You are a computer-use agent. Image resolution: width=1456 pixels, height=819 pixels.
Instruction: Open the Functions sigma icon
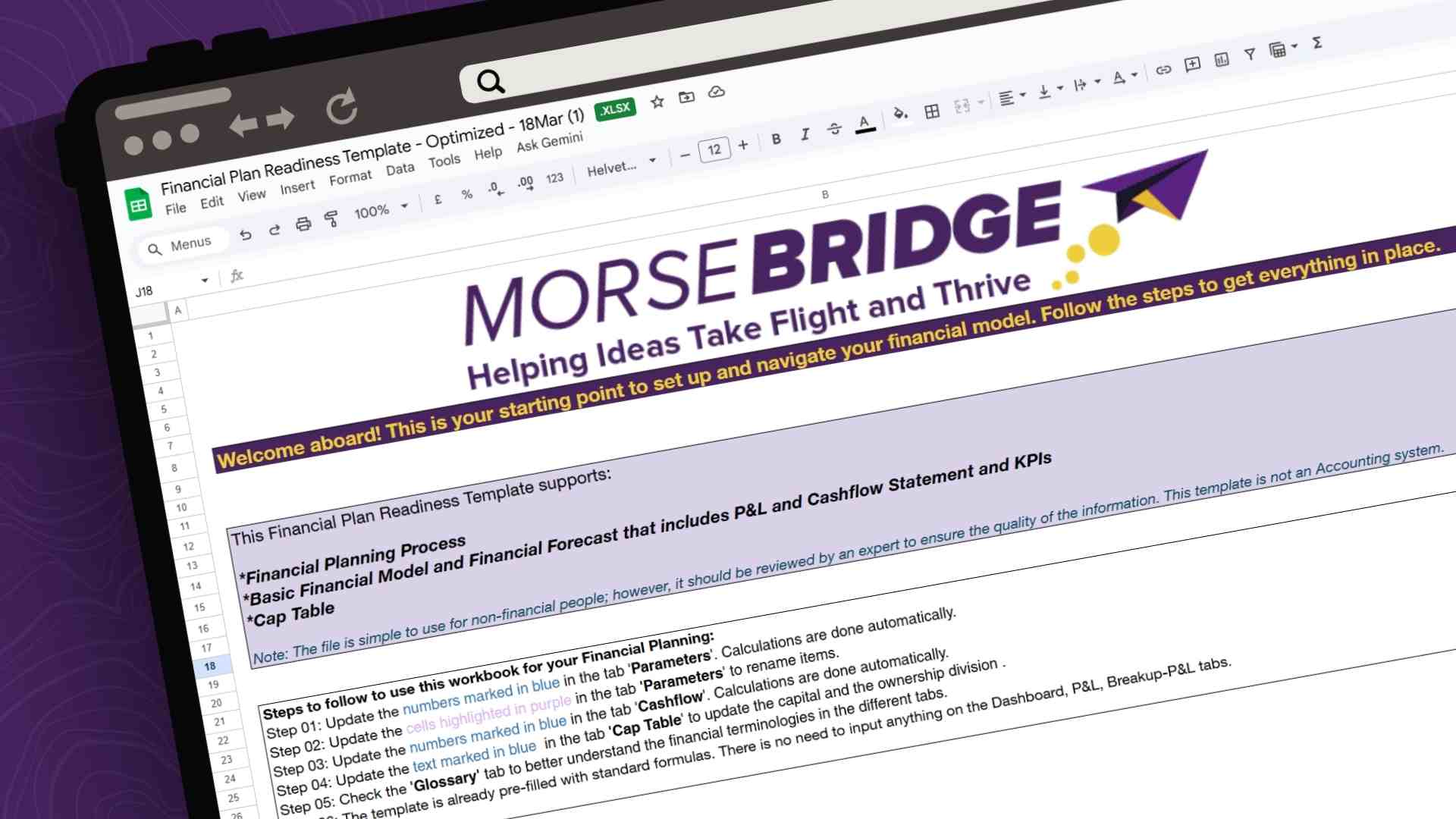pos(1317,42)
